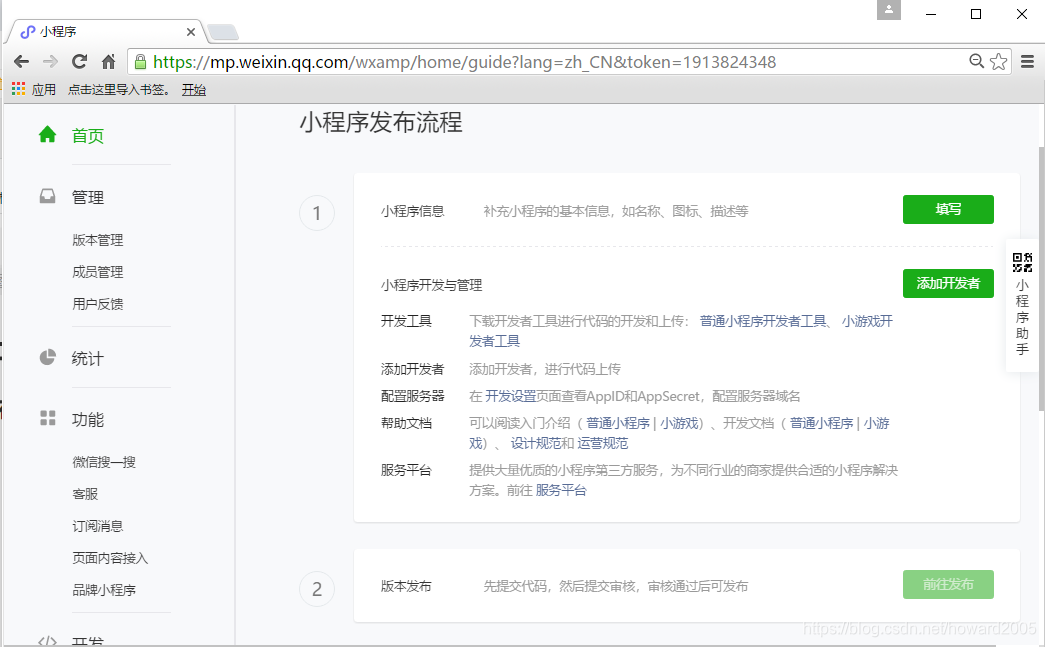
Task: Open 服务平台 link after 前往
Action: coord(561,491)
